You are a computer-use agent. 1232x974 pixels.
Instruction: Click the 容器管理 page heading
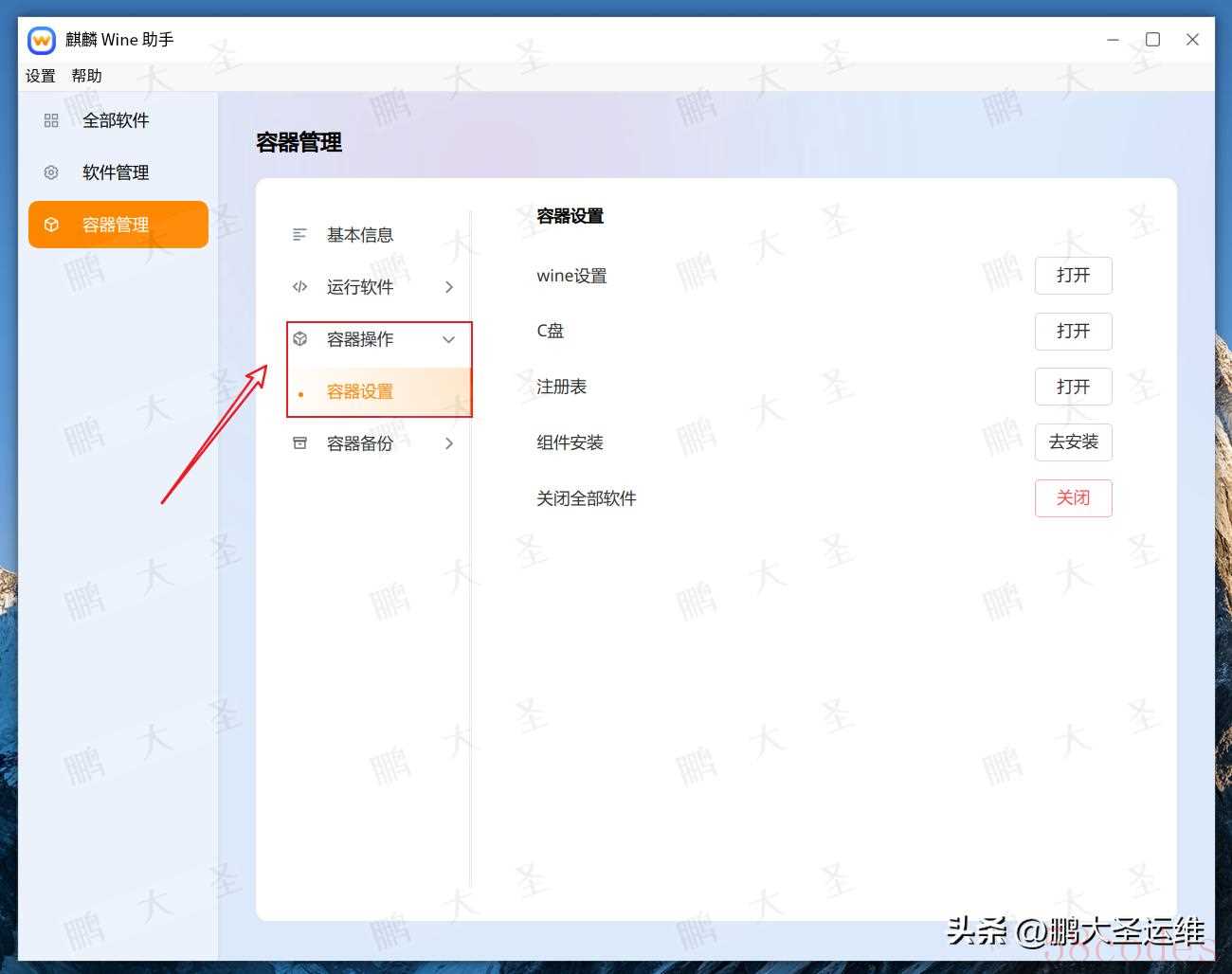(x=299, y=143)
